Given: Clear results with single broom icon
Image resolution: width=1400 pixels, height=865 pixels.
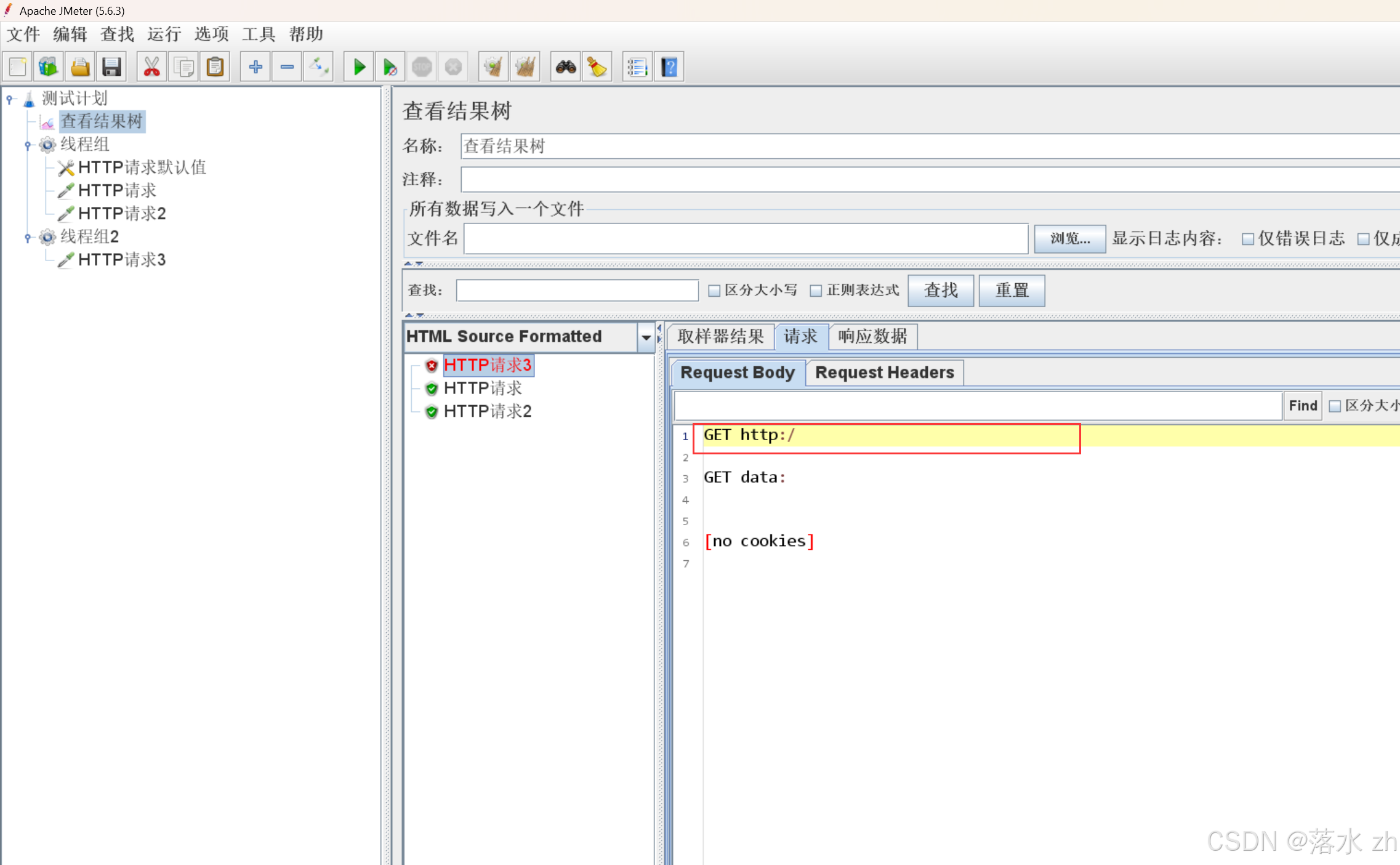Looking at the screenshot, I should tap(494, 66).
